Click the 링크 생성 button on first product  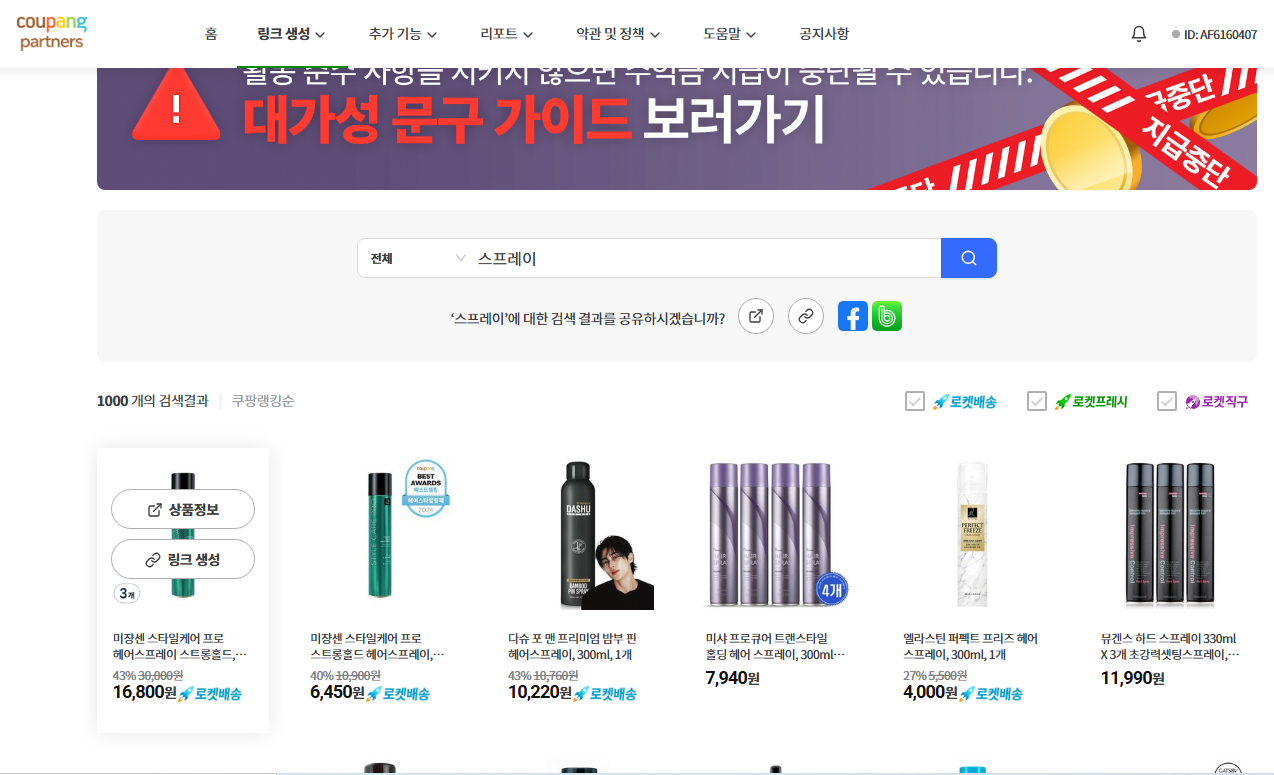[183, 559]
